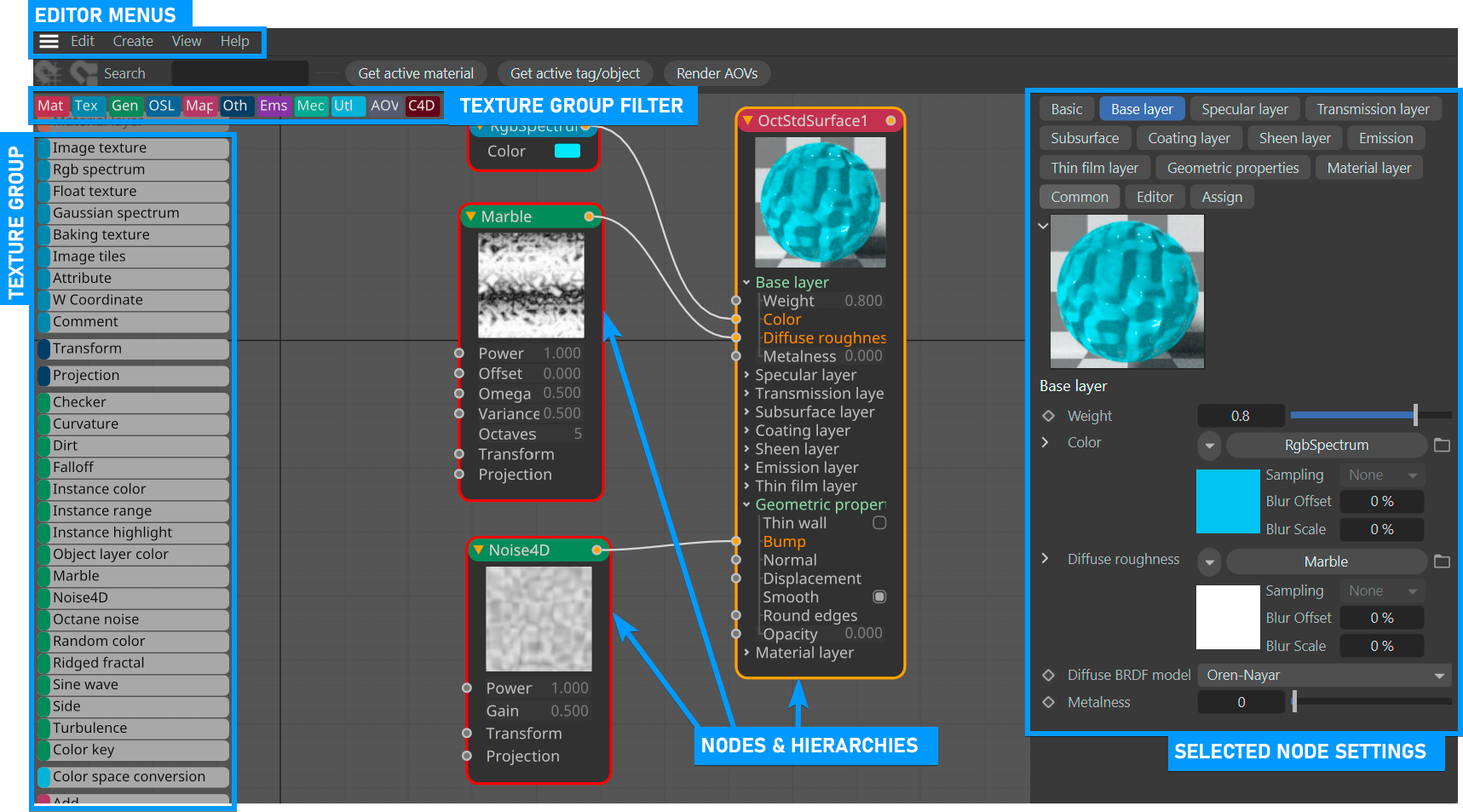
Task: Collapse Noise4D node with its triangle icon
Action: click(479, 550)
